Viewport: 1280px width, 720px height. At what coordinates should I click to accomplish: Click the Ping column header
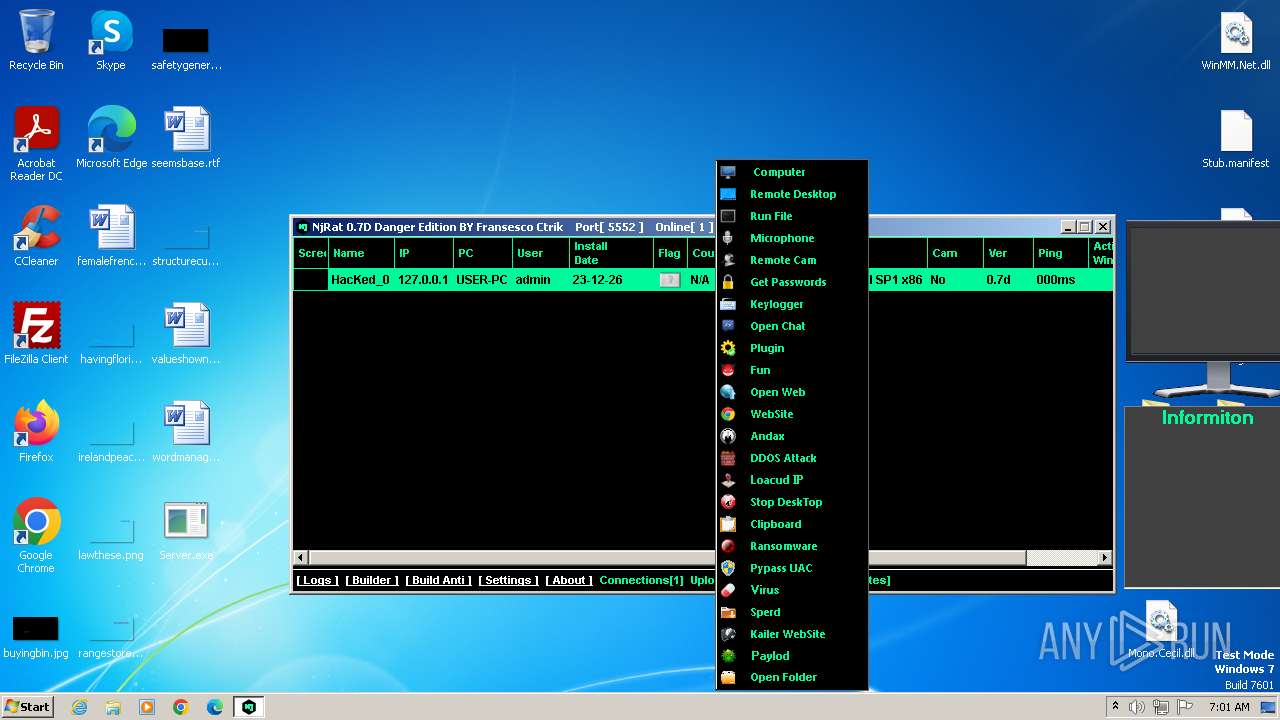click(x=1061, y=253)
